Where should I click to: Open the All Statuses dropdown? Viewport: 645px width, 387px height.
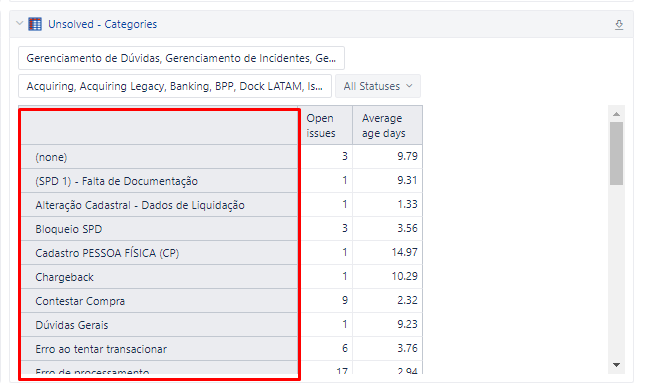point(378,86)
